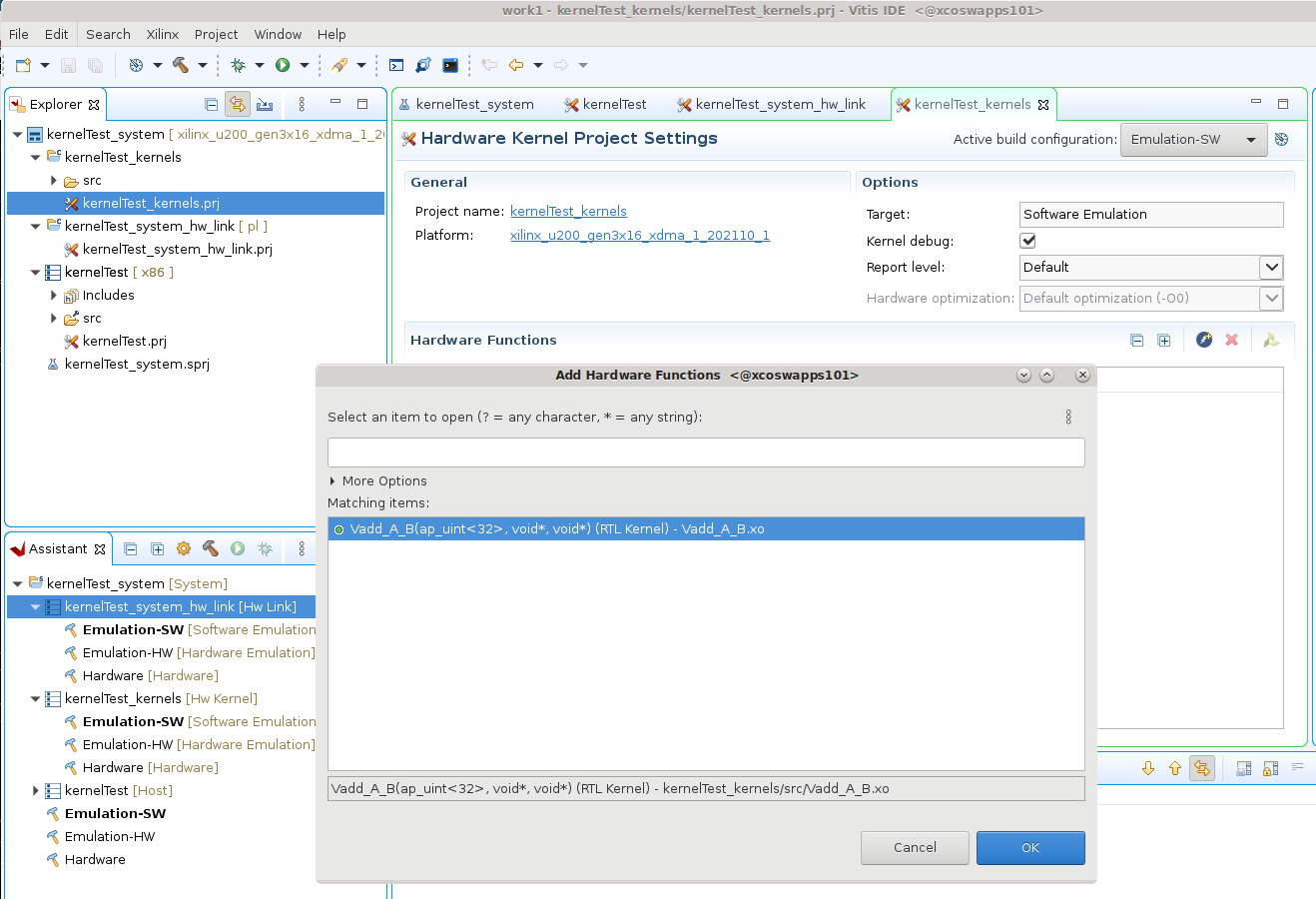Open dropdown arrow next to Run icon
Image resolution: width=1316 pixels, height=899 pixels.
305,65
